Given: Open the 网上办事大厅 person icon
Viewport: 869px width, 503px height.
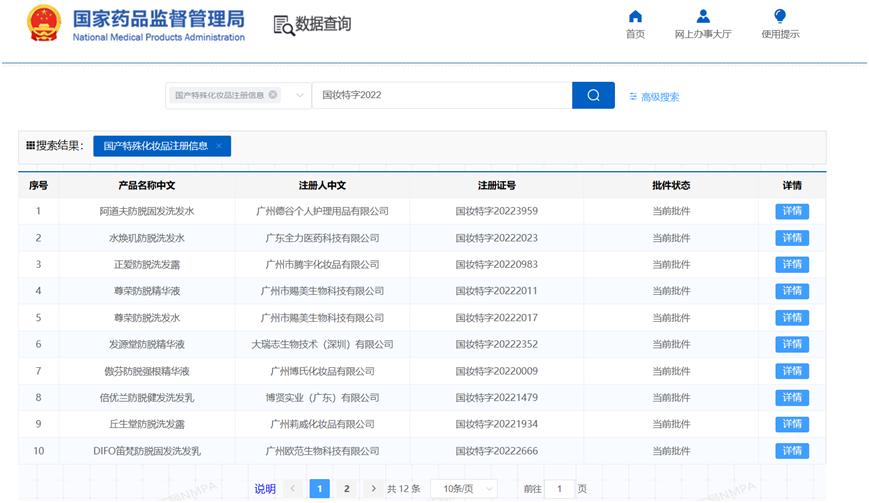Looking at the screenshot, I should [703, 17].
